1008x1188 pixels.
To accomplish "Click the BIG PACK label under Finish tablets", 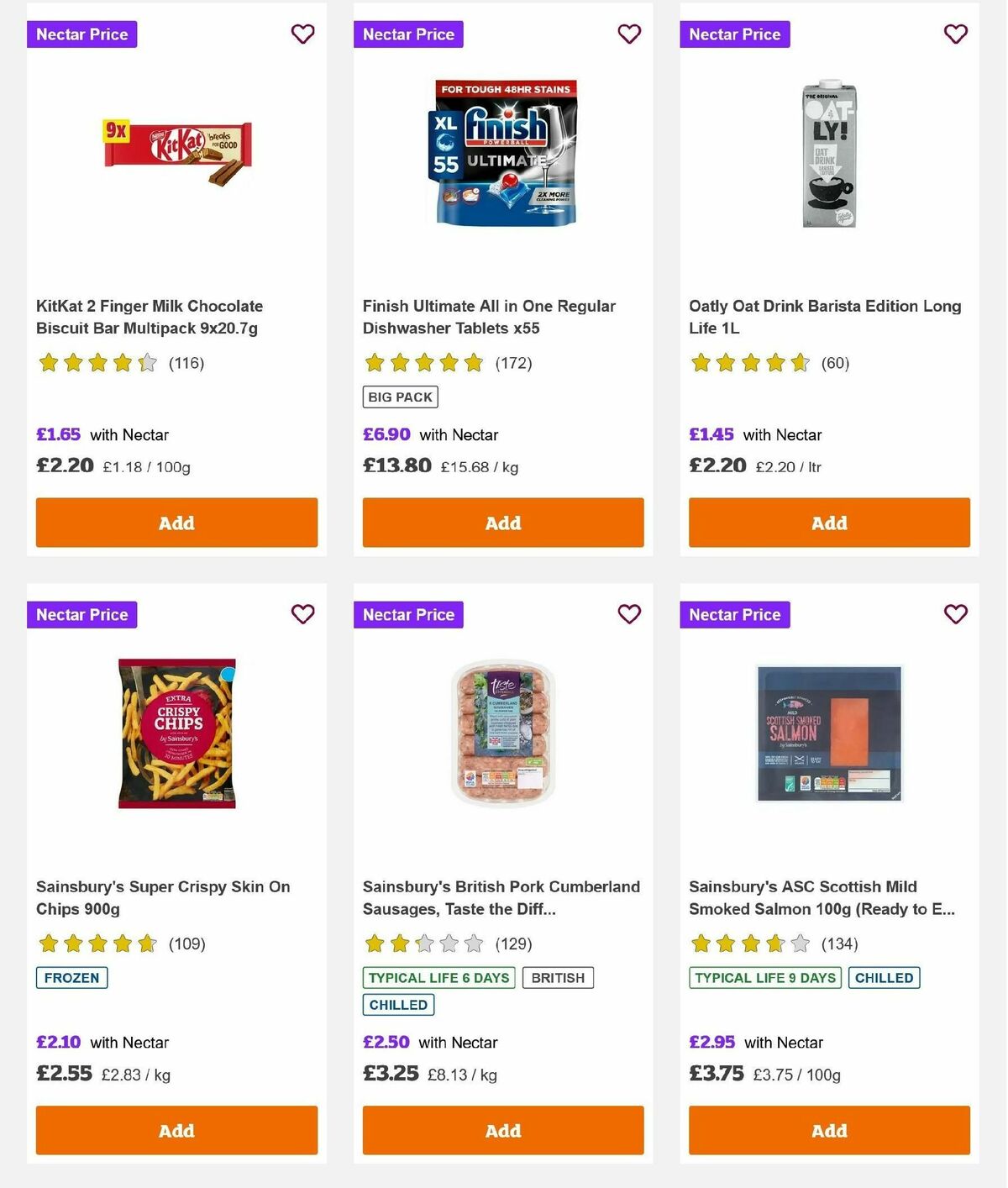I will tap(400, 396).
